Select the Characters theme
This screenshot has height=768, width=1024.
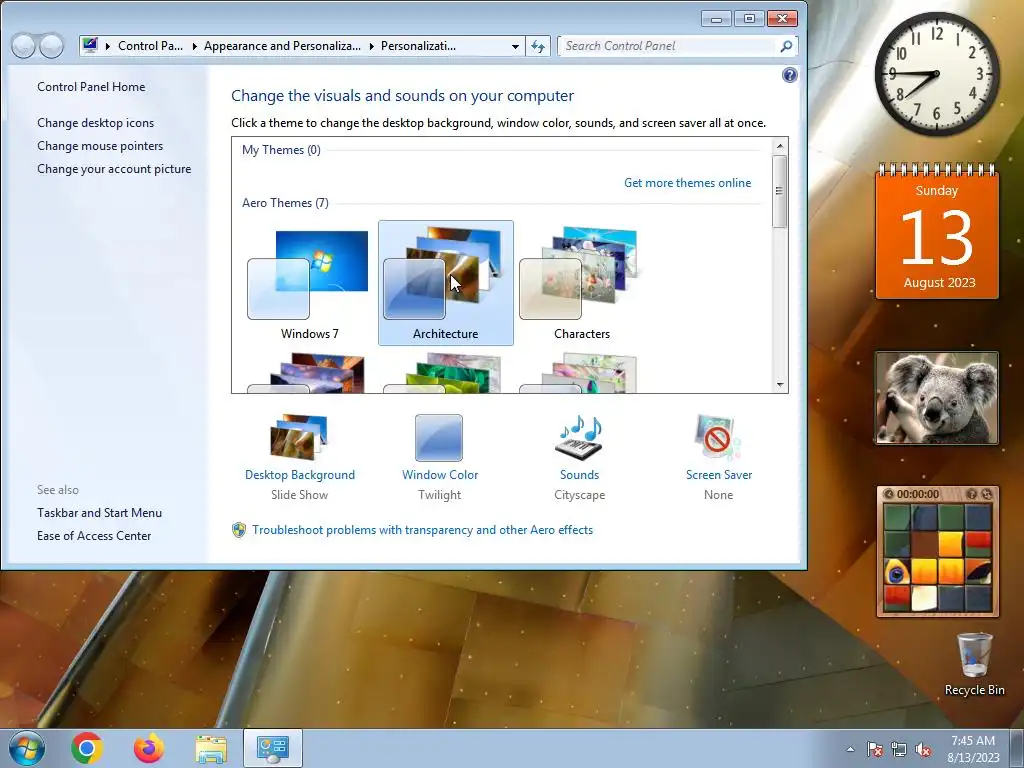click(x=581, y=284)
